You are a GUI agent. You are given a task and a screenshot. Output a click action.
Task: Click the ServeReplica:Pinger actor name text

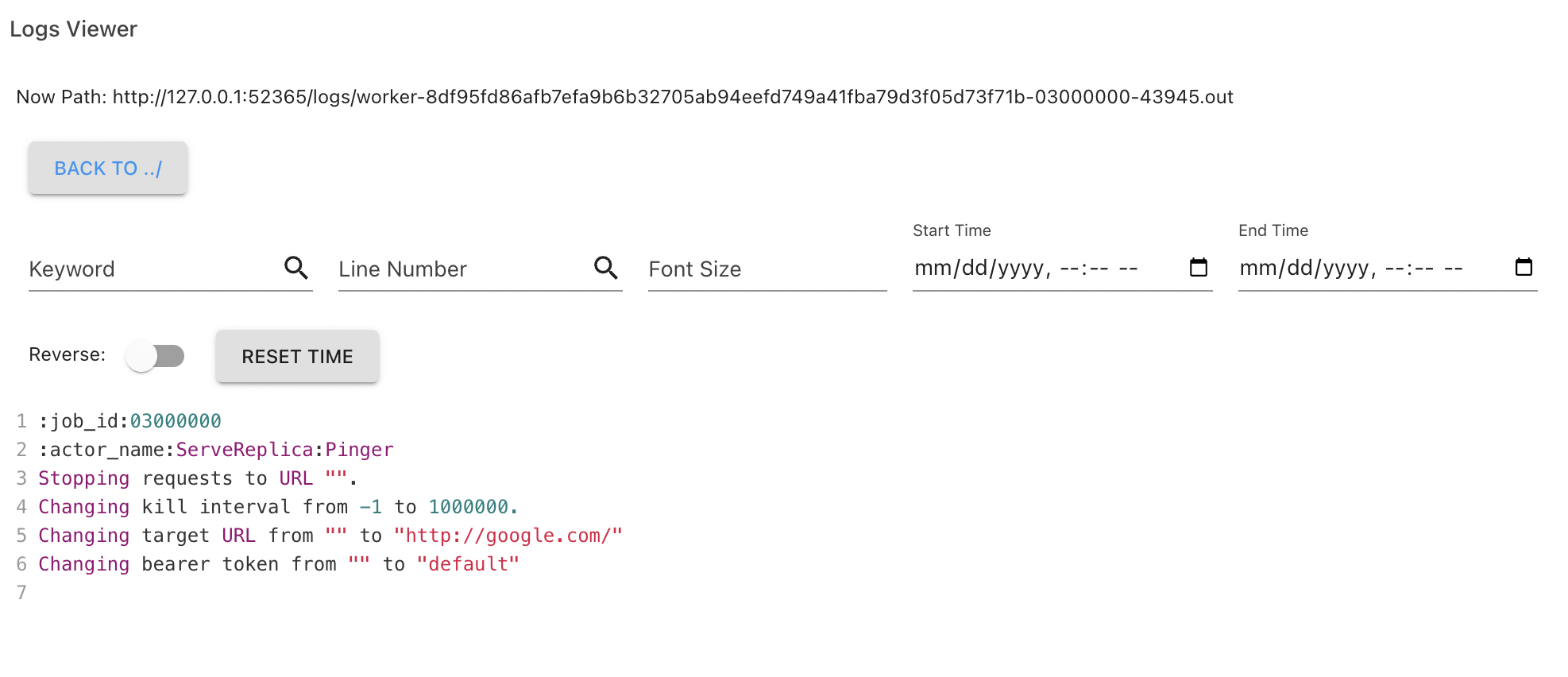coord(284,450)
